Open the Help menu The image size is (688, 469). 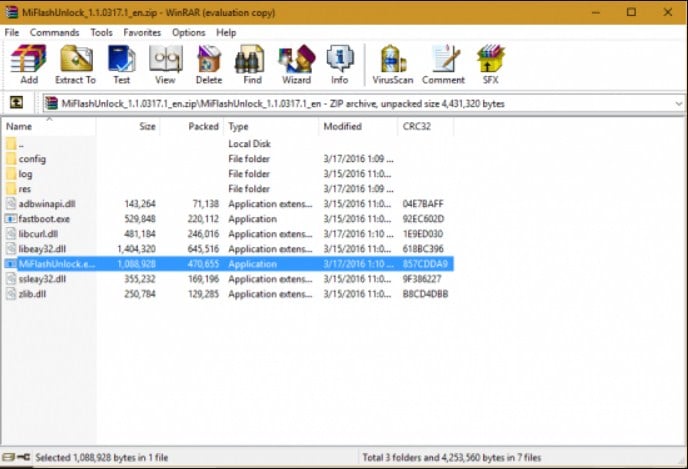pyautogui.click(x=226, y=32)
